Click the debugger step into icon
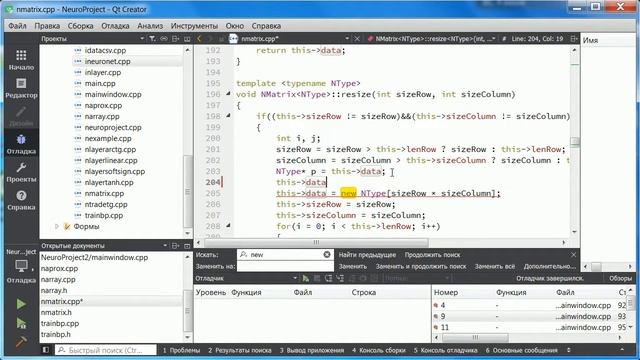This screenshot has width=640, height=360. tap(340, 278)
